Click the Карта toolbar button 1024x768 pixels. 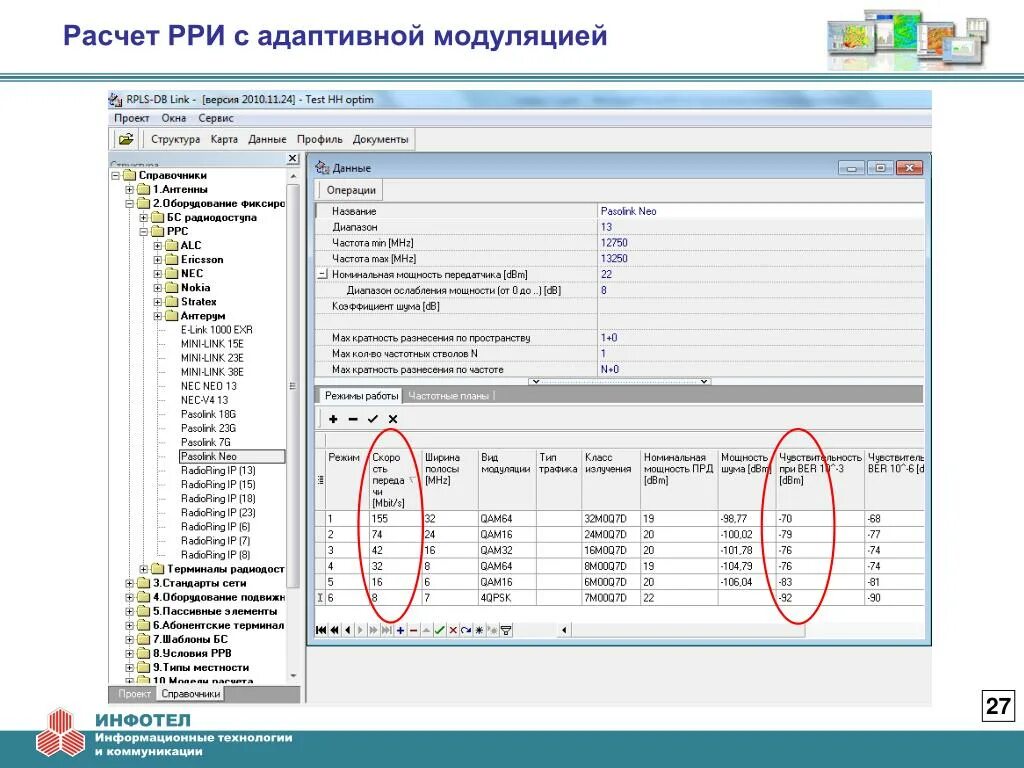tap(224, 139)
